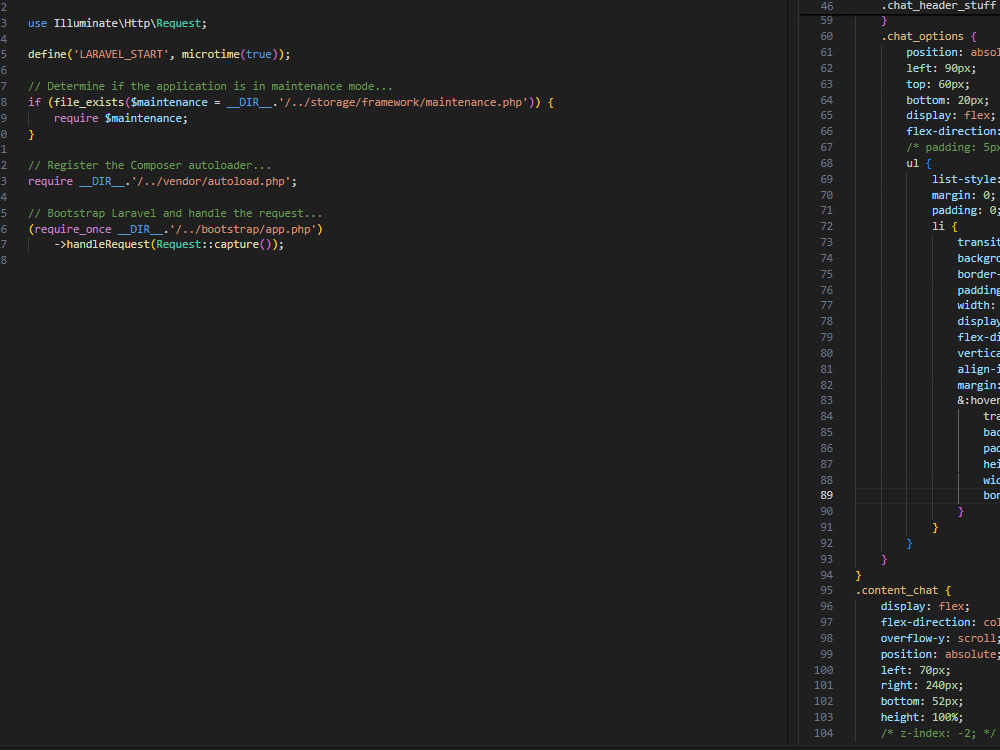Select line number 104 in the gutter

823,733
